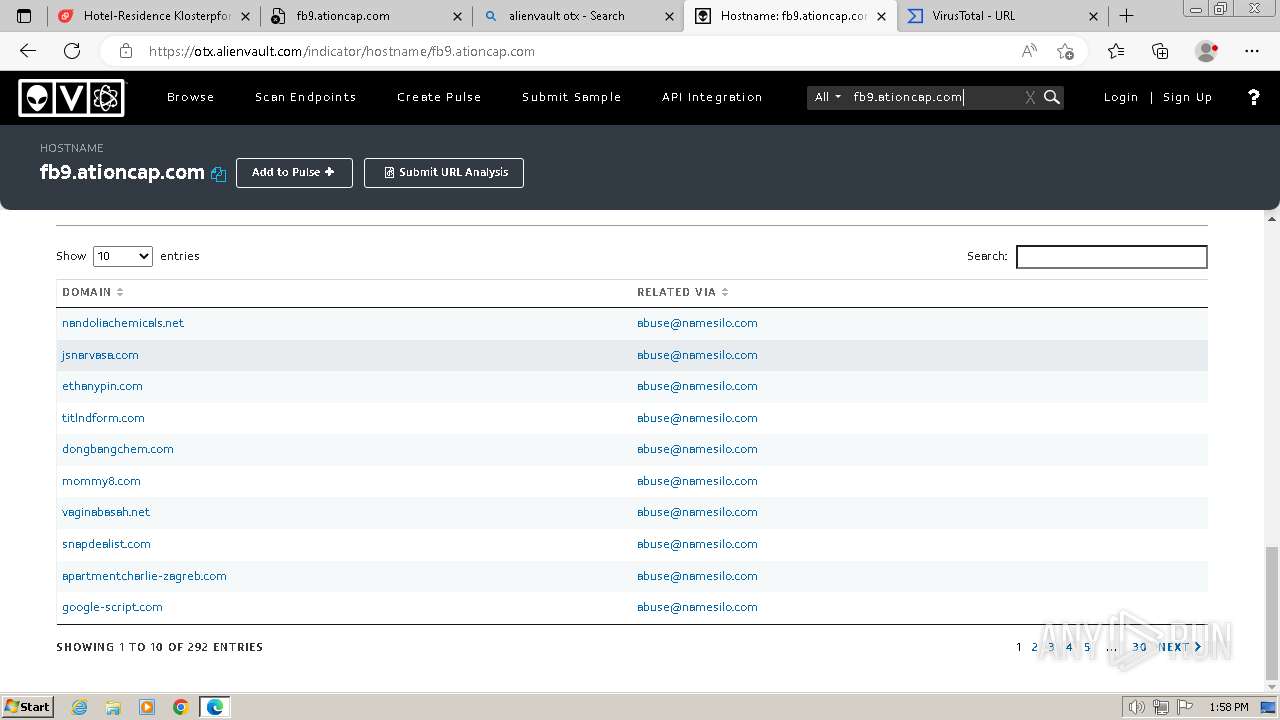Open the google-script.com domain link
Screen dimensions: 1280x720
click(112, 607)
